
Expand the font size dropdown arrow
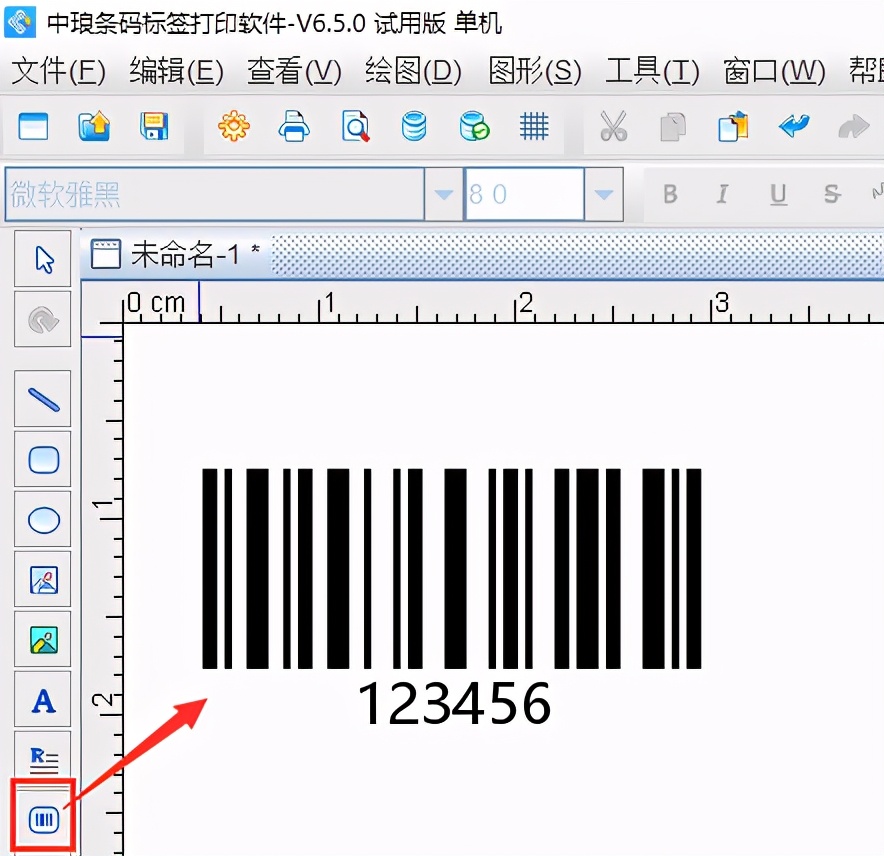click(604, 194)
